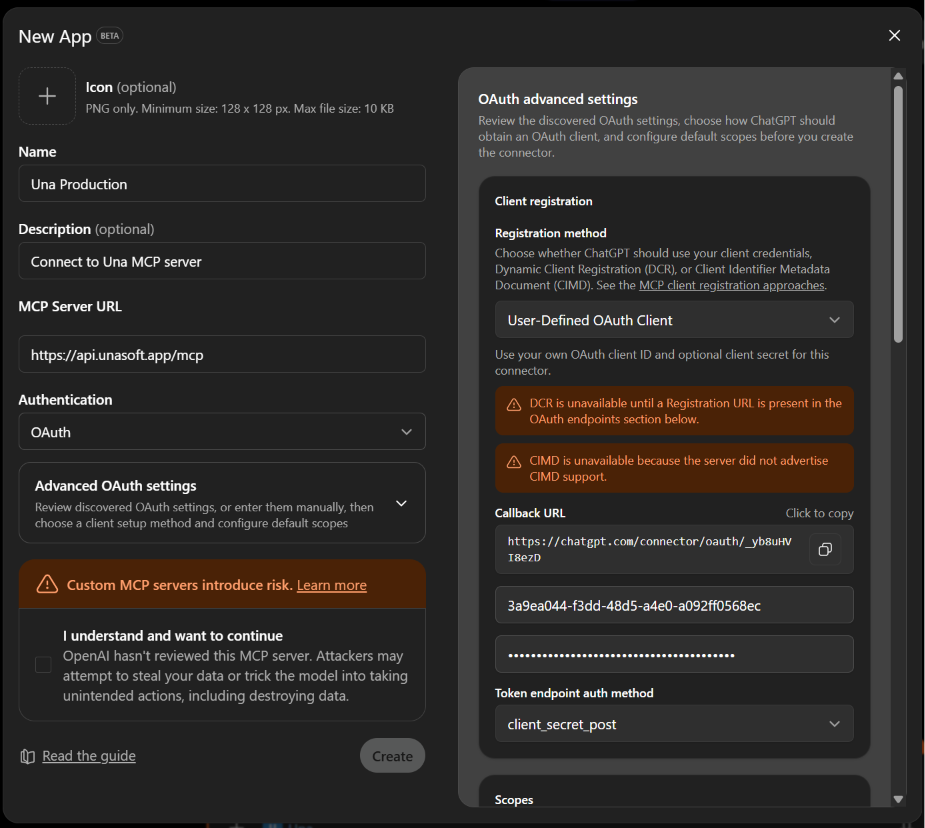
Task: Click the scroll-down arrow of OAuth panel
Action: (x=898, y=800)
